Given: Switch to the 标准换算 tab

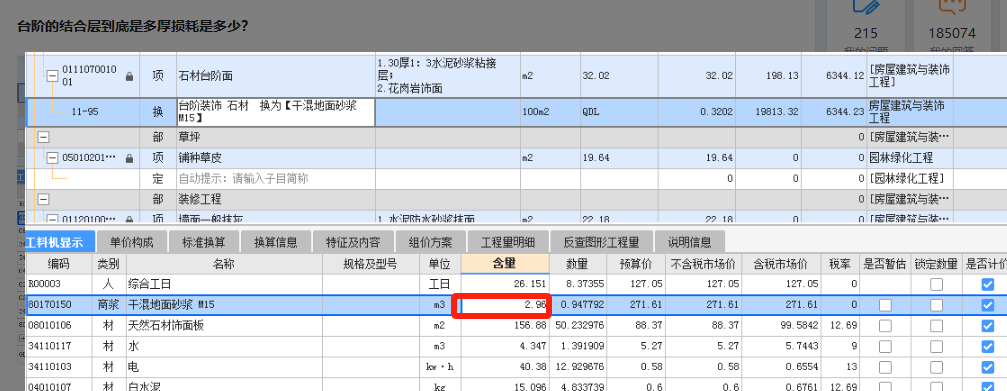Looking at the screenshot, I should (204, 242).
